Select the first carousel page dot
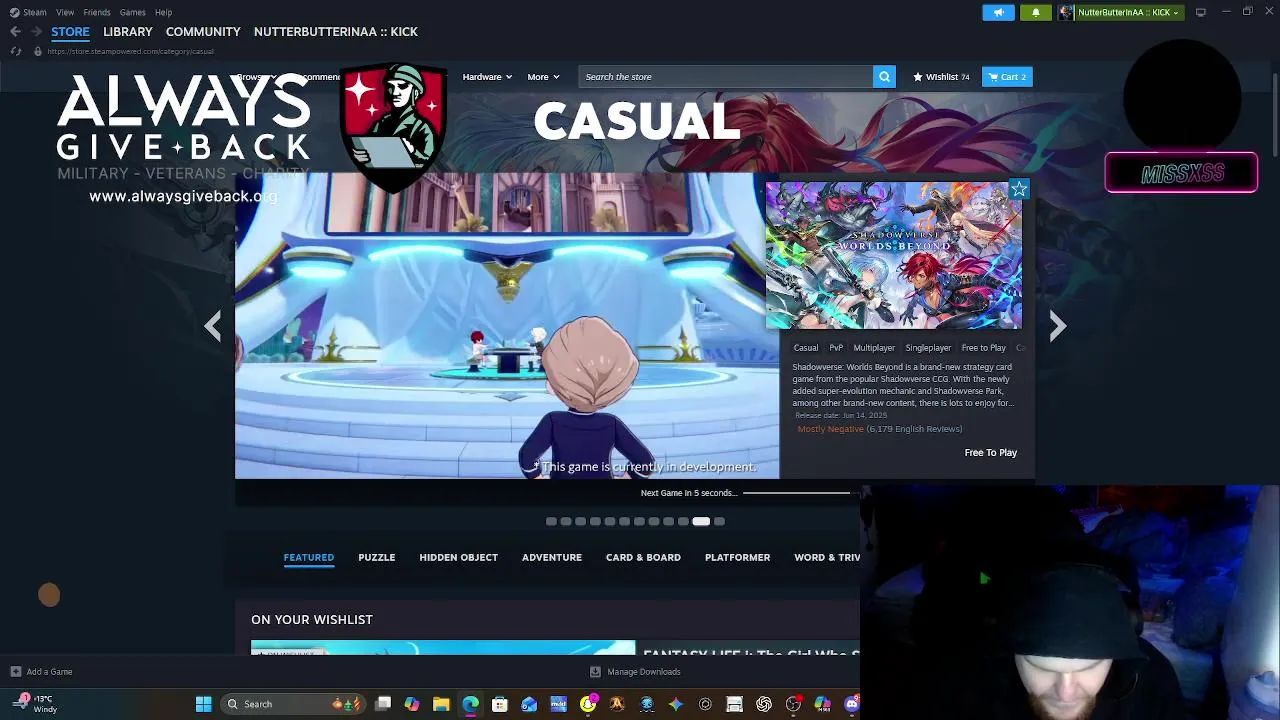The width and height of the screenshot is (1280, 720). click(x=551, y=521)
